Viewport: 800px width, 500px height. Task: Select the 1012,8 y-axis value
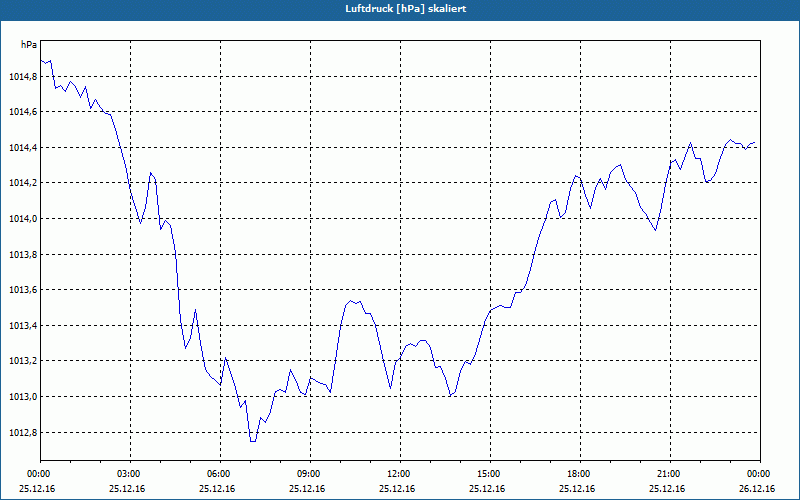23,433
